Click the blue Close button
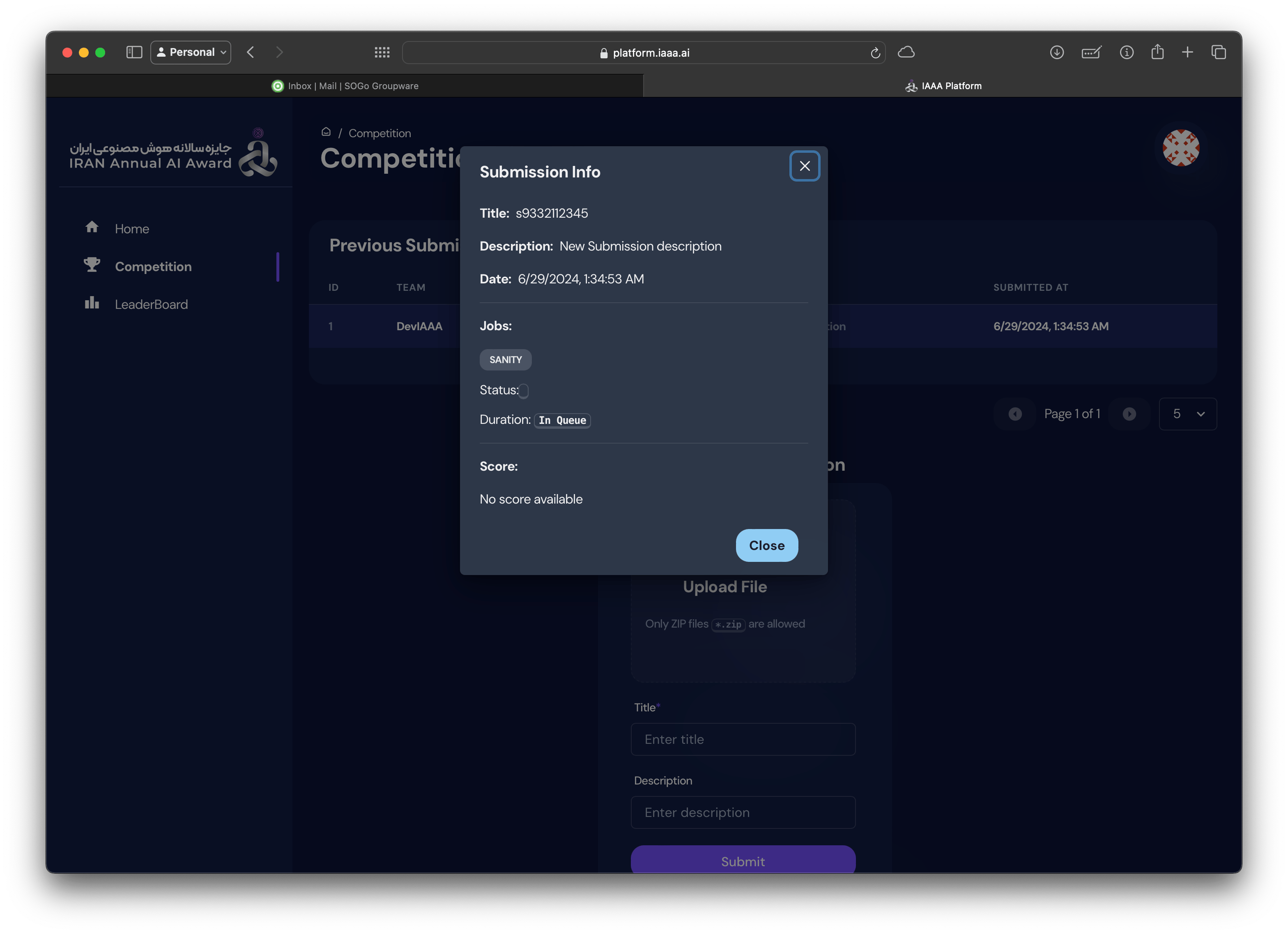 point(767,545)
